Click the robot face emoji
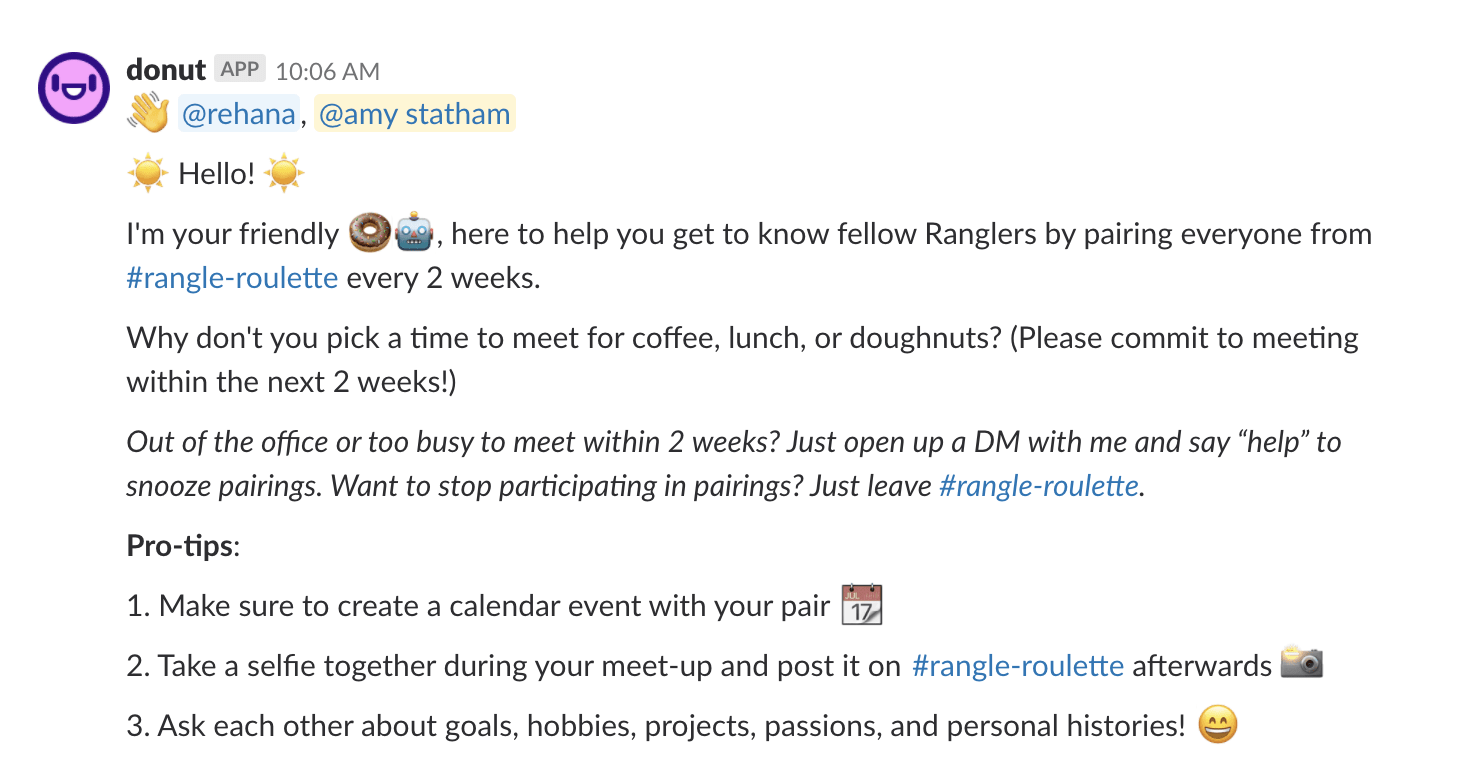1460x770 pixels. coord(414,234)
